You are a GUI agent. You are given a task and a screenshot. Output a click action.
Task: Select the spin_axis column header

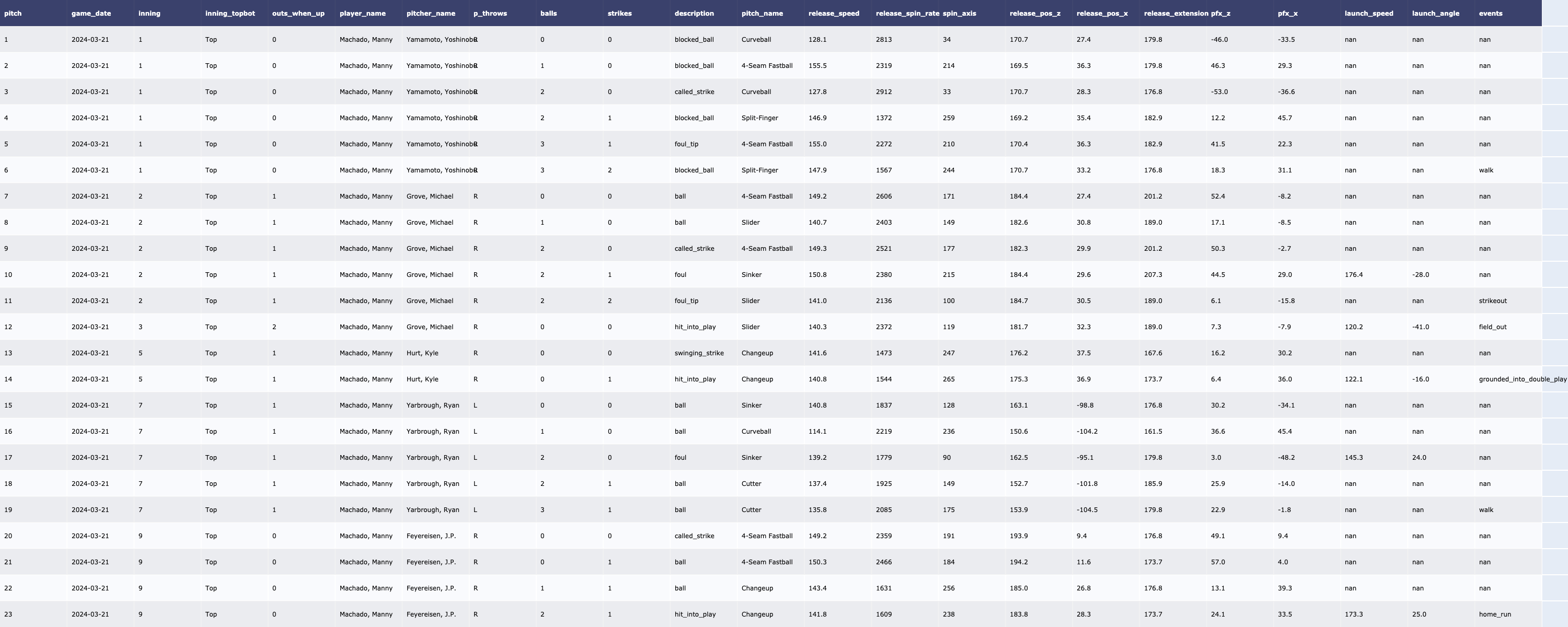959,14
